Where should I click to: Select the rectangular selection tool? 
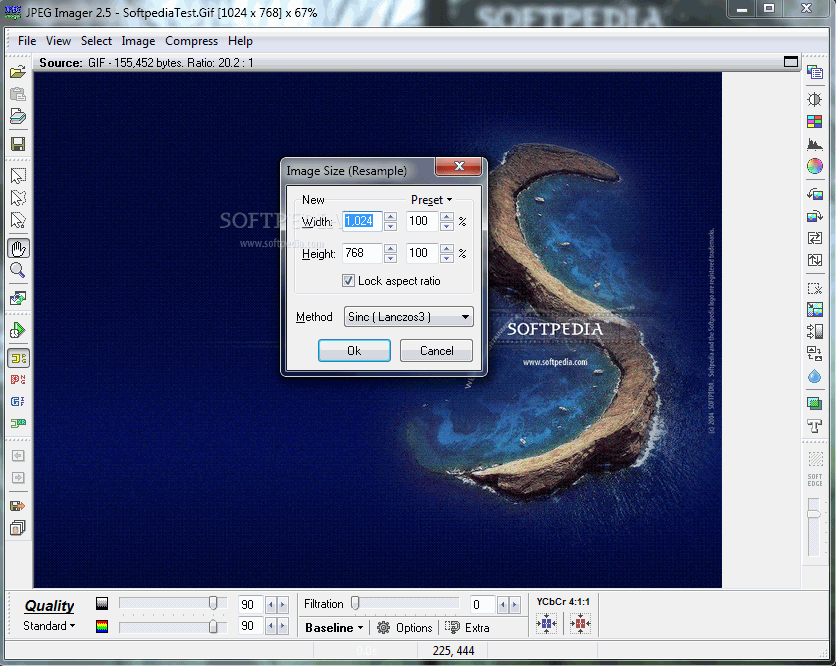[x=18, y=175]
